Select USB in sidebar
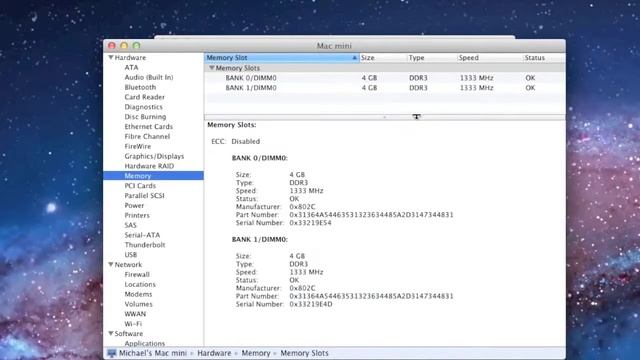 click(131, 255)
